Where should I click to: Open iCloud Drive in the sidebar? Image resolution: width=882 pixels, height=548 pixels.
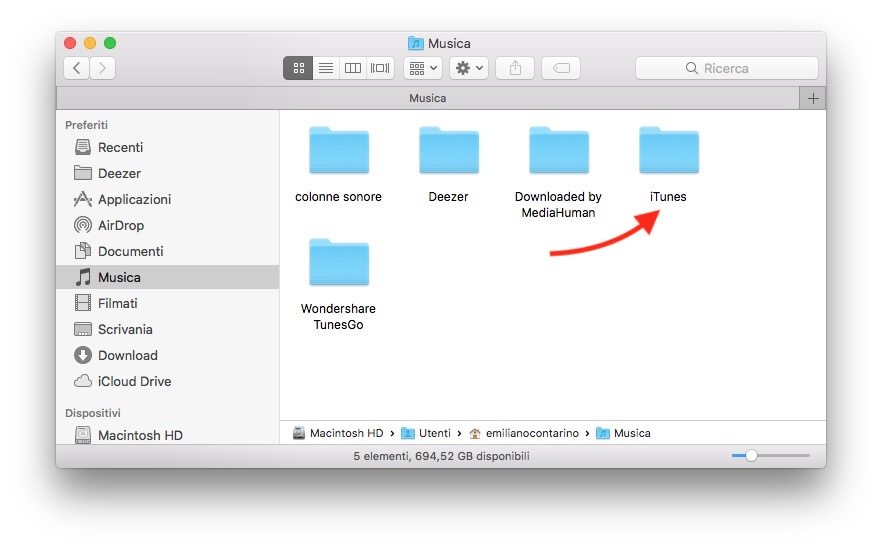pos(168,381)
